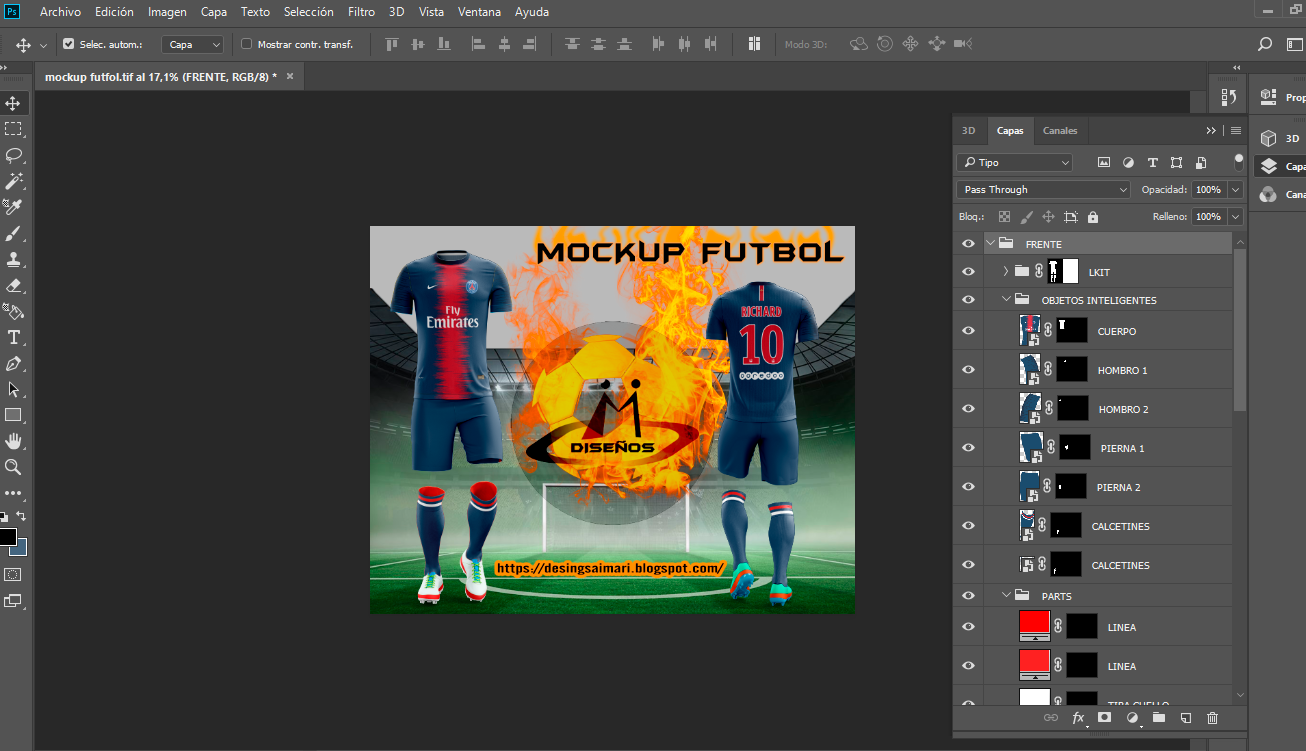Select the Brush tool
The image size is (1306, 751).
click(13, 233)
